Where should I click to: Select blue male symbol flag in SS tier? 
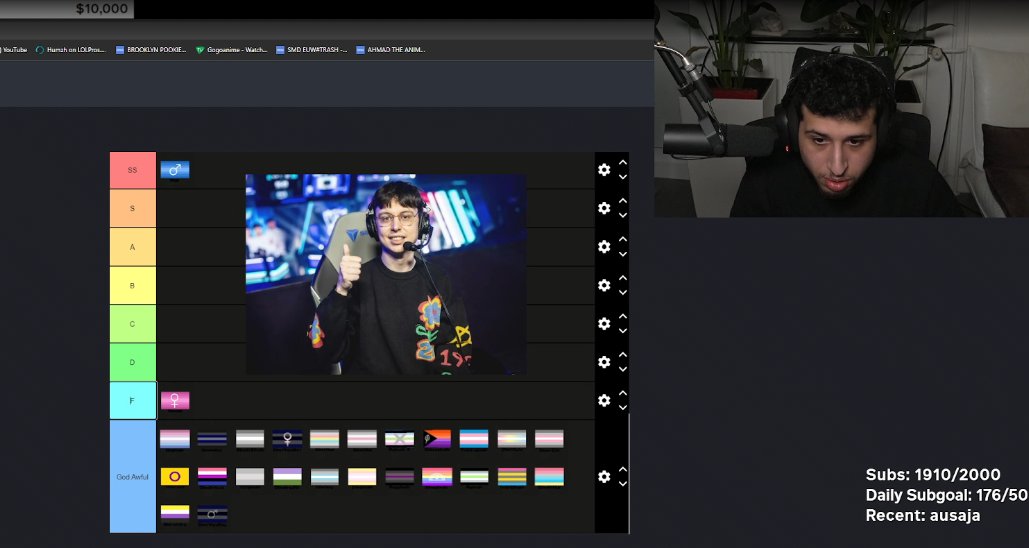point(175,170)
